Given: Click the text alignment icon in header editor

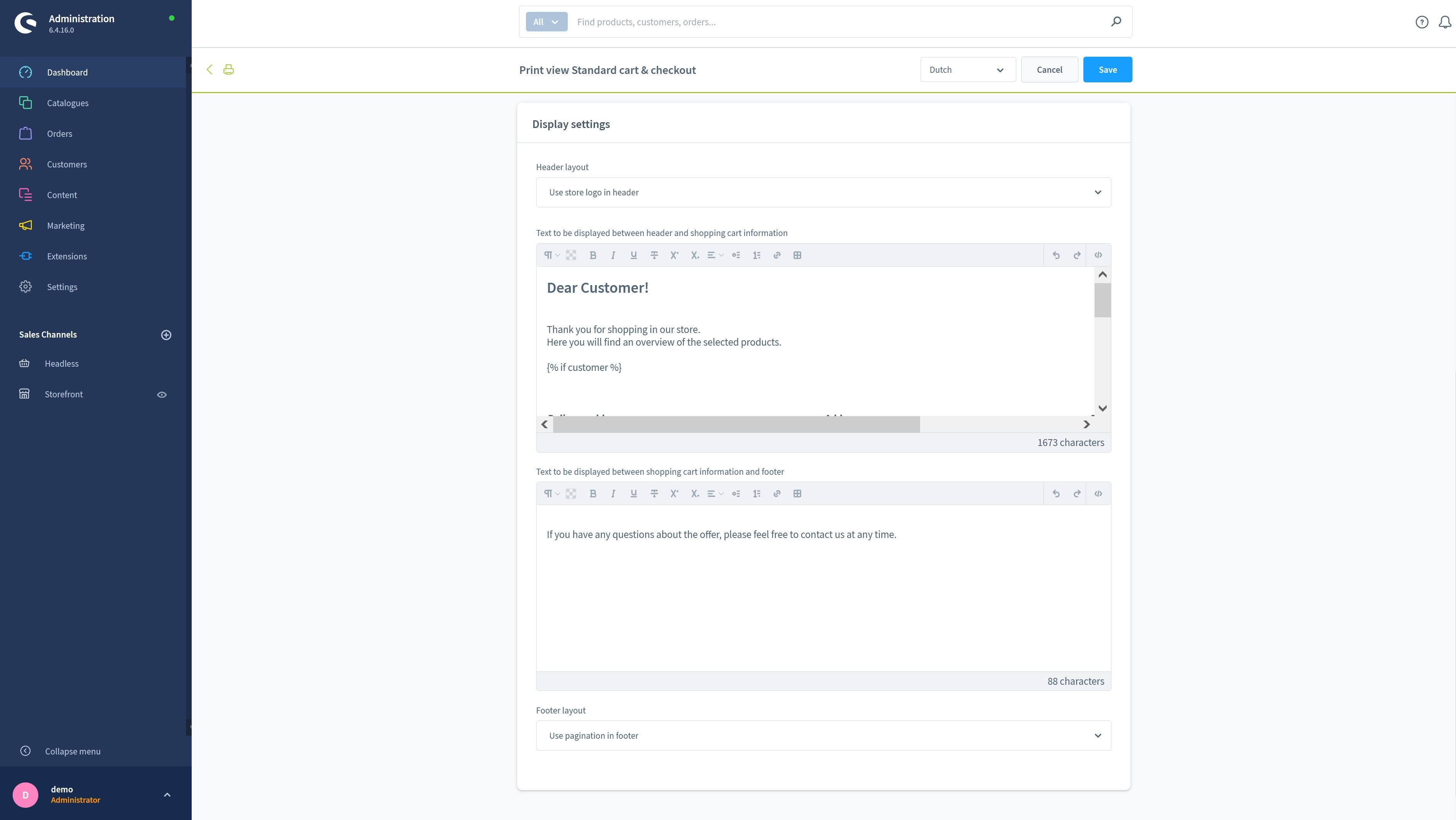Looking at the screenshot, I should (x=713, y=255).
